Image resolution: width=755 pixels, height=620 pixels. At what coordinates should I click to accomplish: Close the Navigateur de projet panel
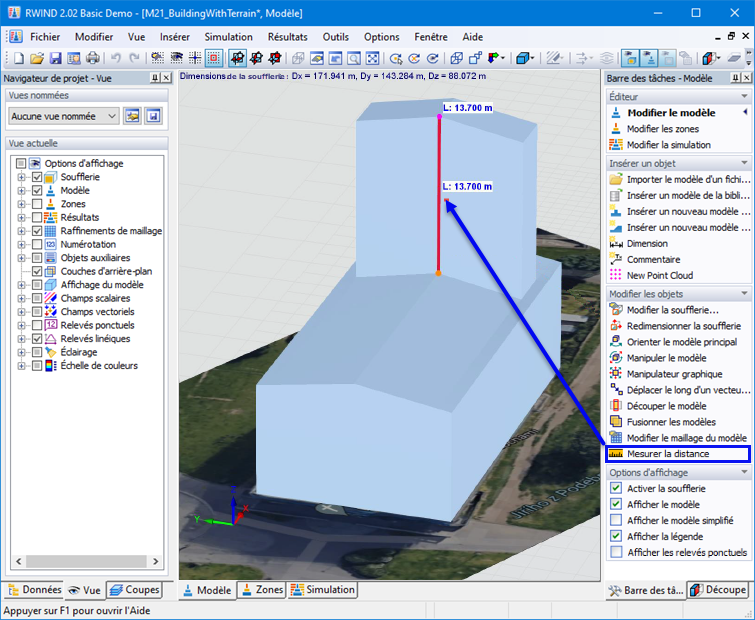[x=166, y=78]
